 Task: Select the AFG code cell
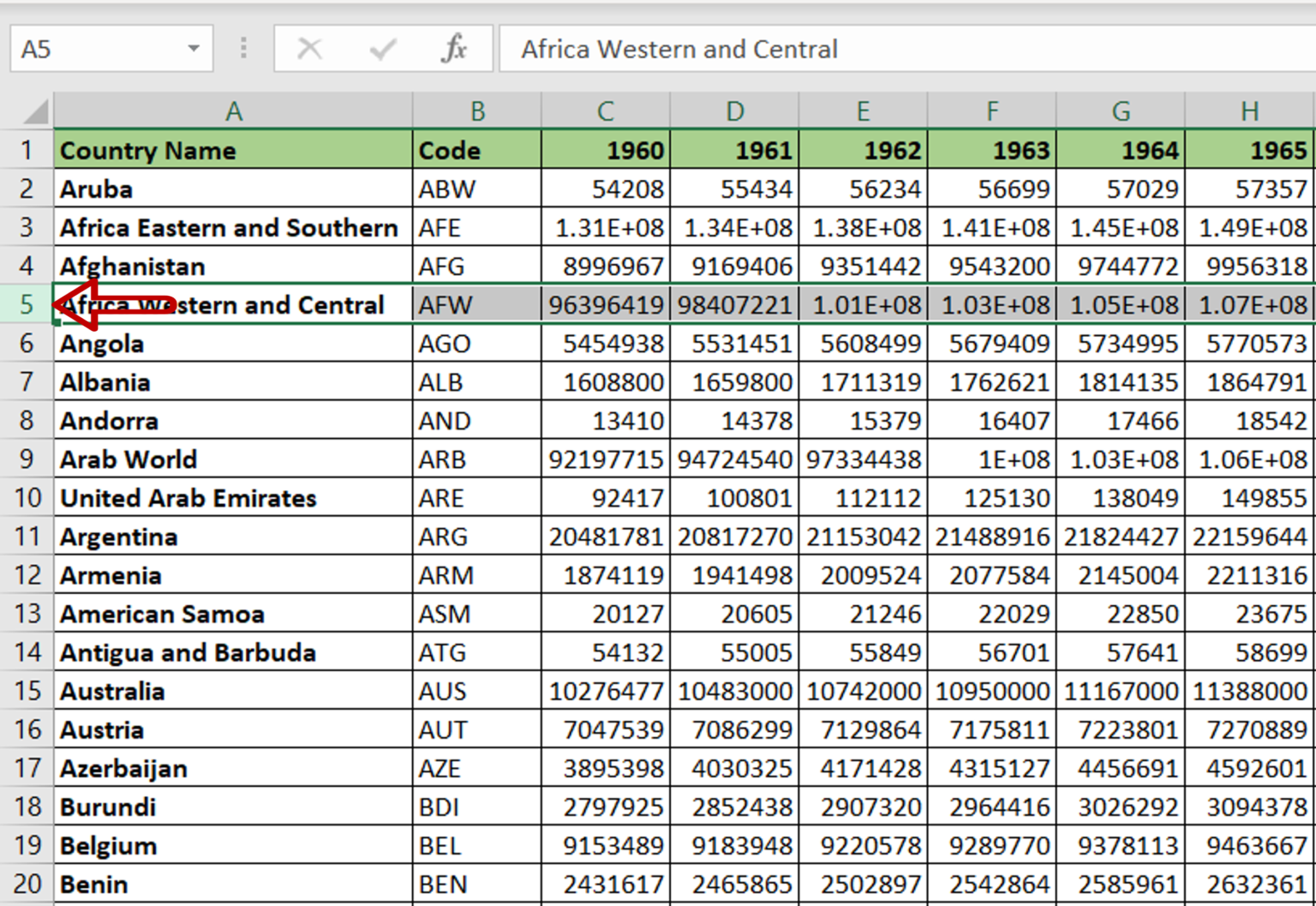(x=476, y=266)
